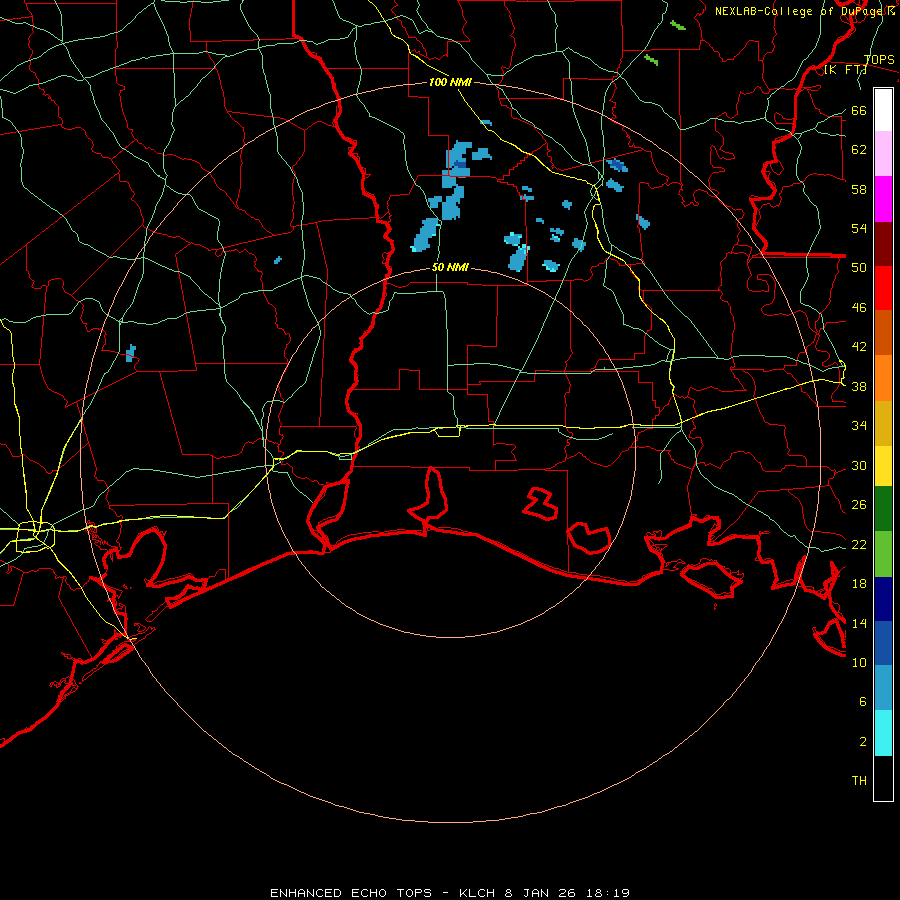Image resolution: width=900 pixels, height=900 pixels.
Task: Click the bright red legend swatch
Action: pos(883,288)
